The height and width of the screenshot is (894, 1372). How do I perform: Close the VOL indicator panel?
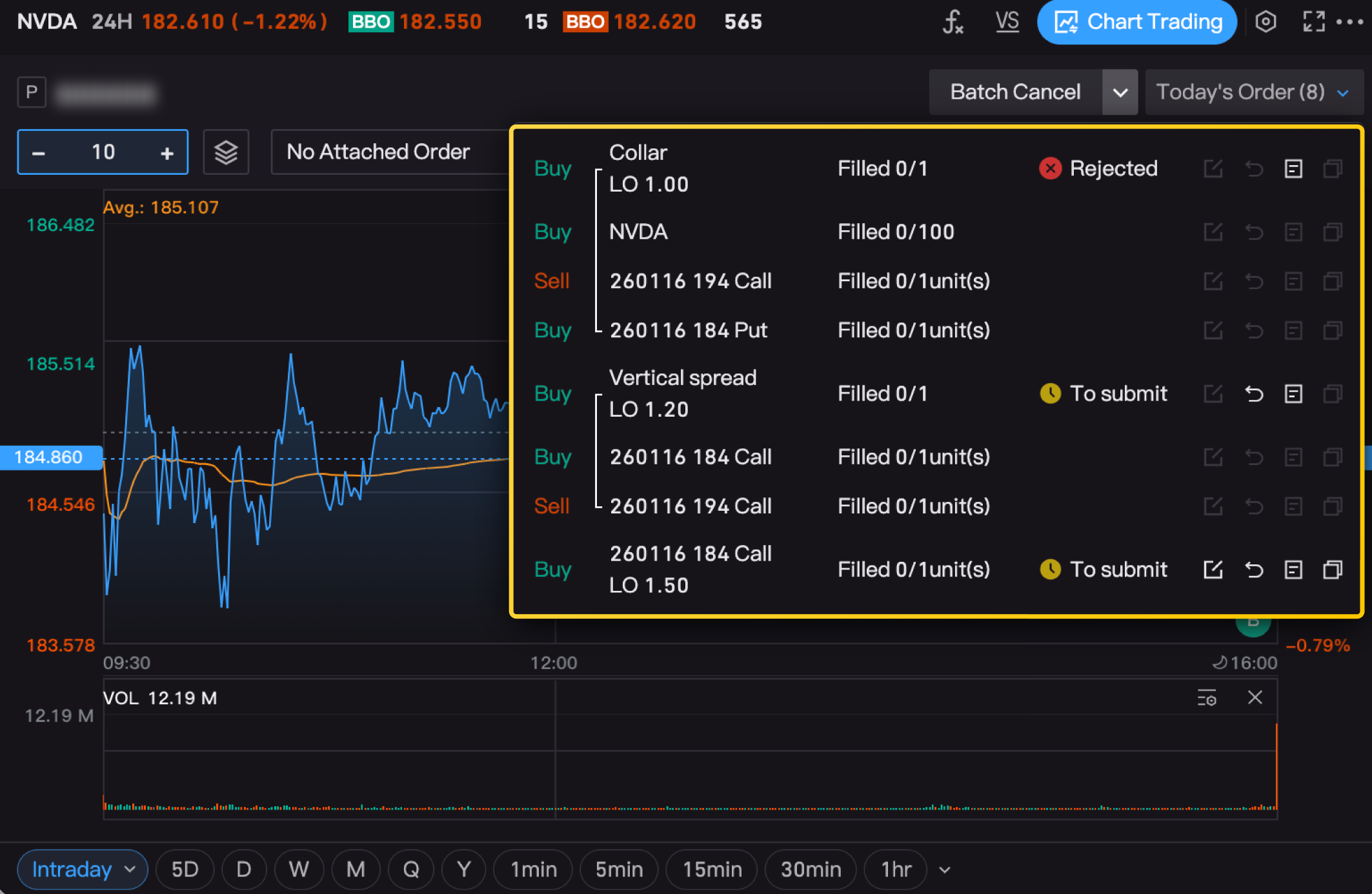(x=1255, y=697)
